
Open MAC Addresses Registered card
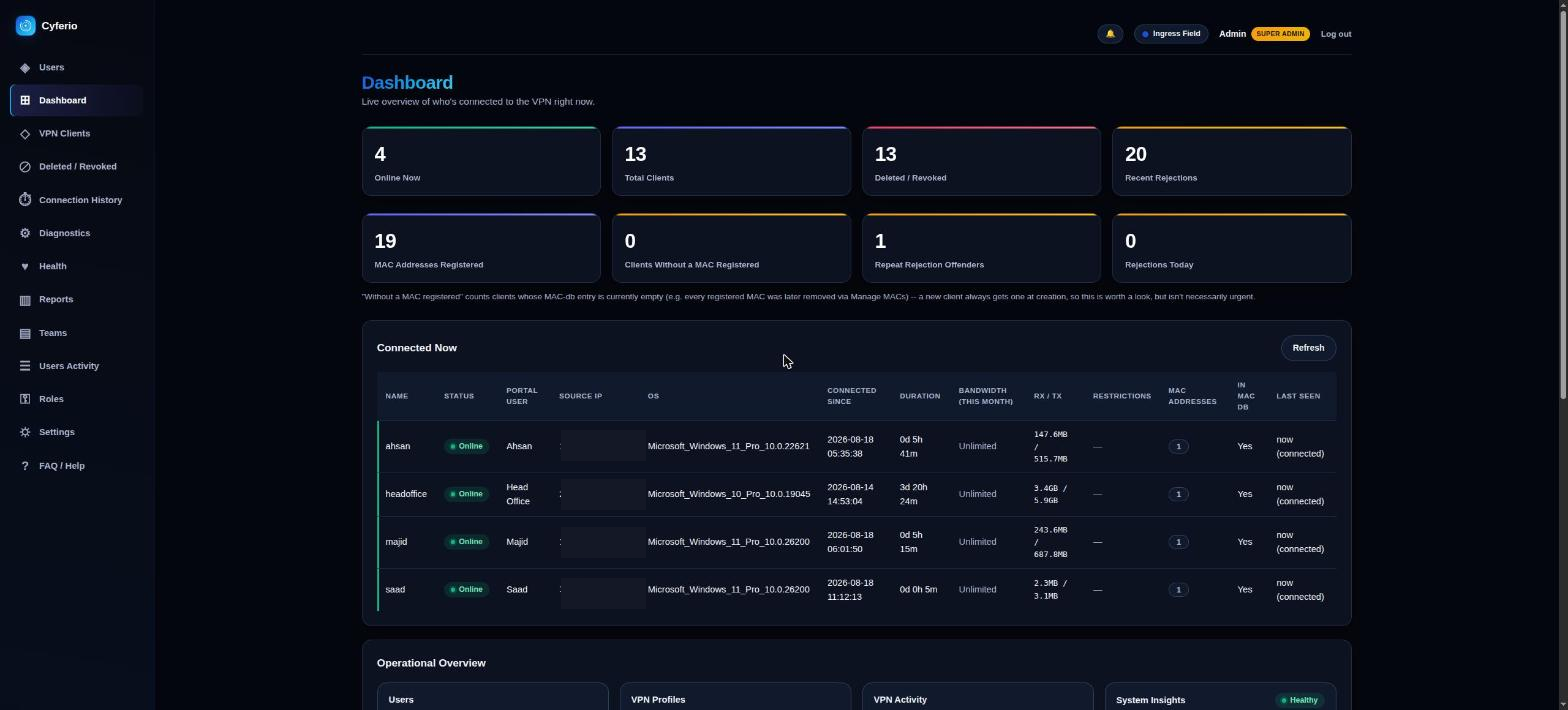[x=481, y=248]
